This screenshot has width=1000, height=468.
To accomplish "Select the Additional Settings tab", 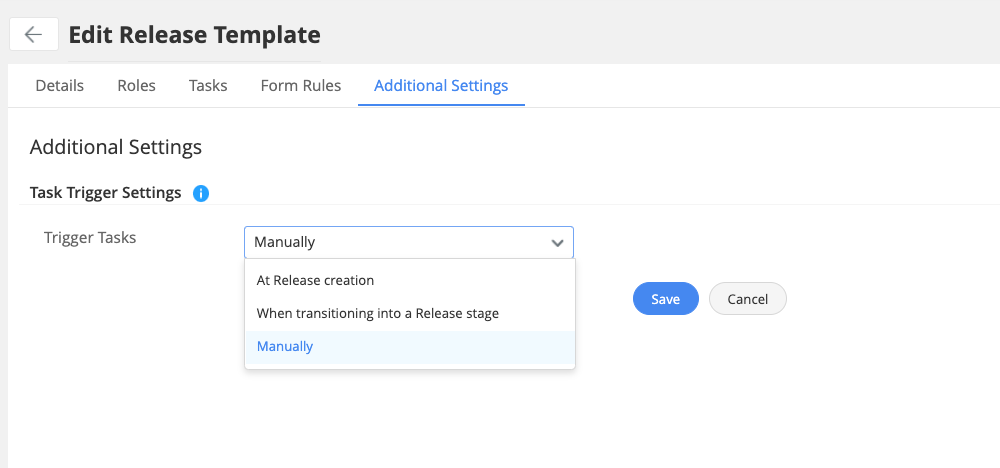I will (x=441, y=86).
